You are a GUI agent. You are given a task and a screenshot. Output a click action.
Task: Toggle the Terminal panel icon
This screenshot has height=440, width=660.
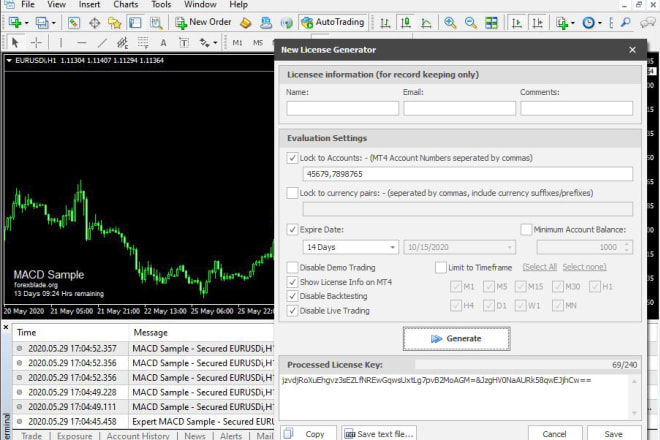(135, 22)
